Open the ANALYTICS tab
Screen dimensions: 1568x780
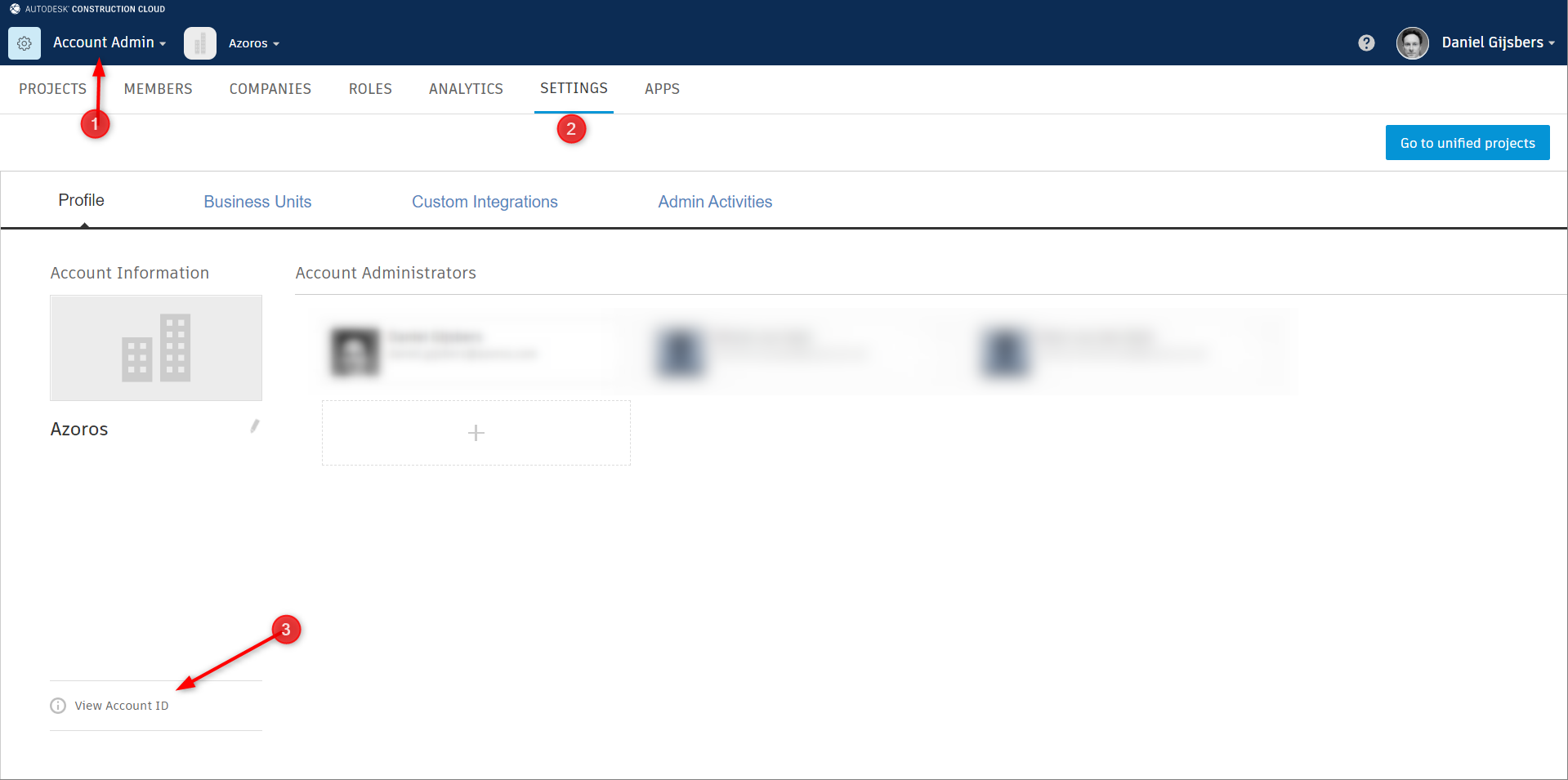tap(465, 88)
